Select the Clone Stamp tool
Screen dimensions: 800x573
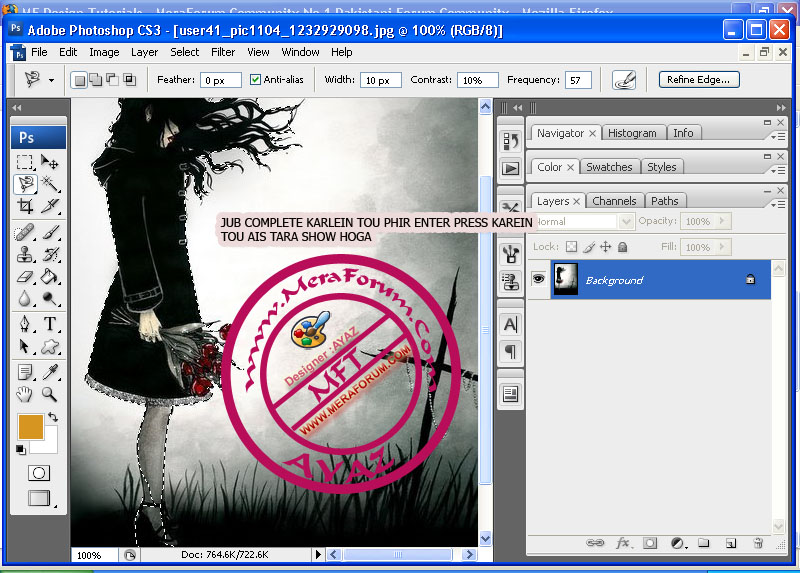click(24, 254)
